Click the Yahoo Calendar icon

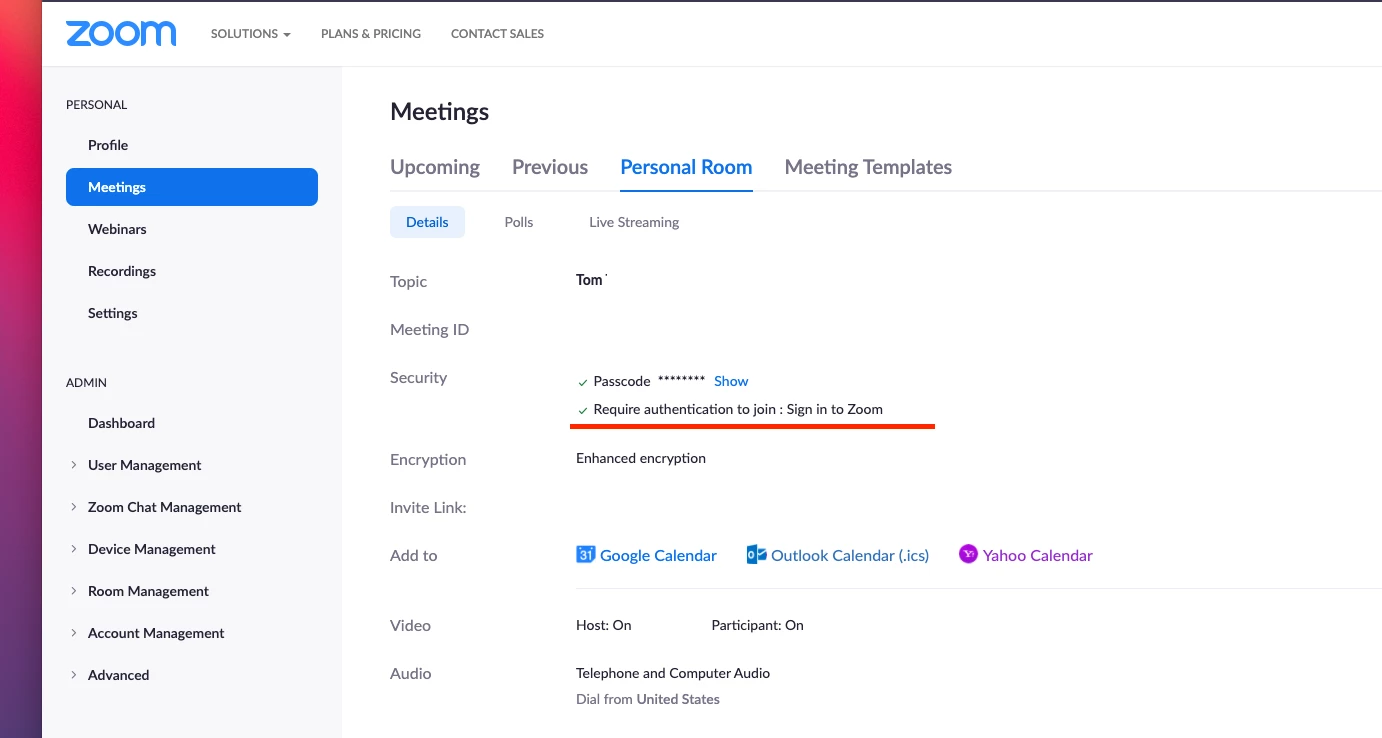click(968, 554)
